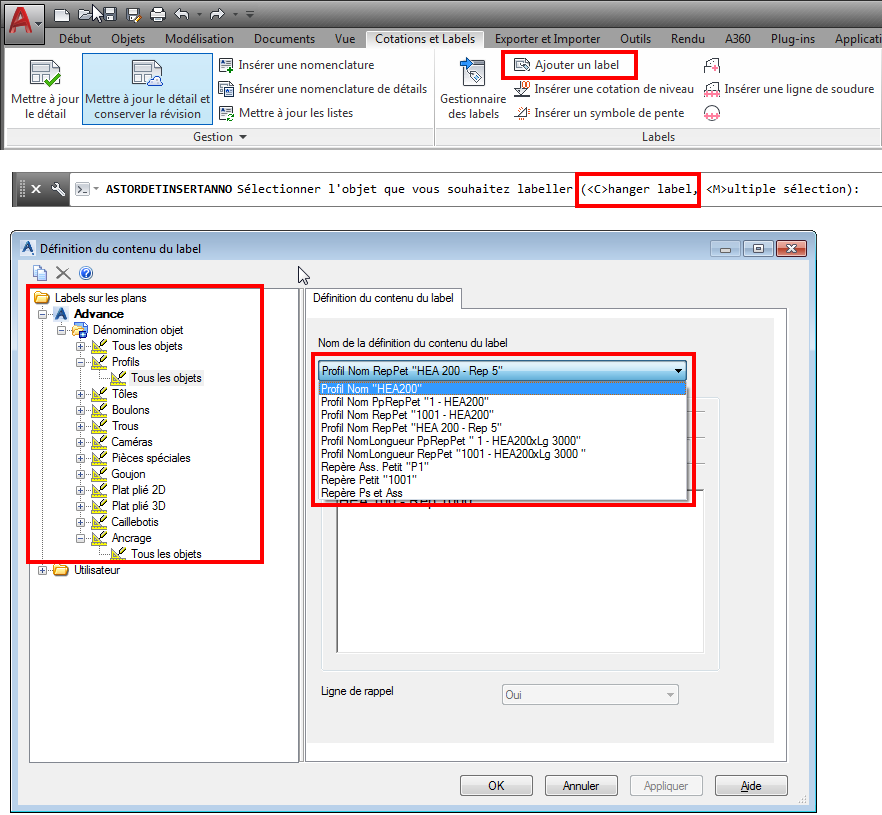
Task: Click Insérer une cotation de niveau
Action: tap(604, 89)
